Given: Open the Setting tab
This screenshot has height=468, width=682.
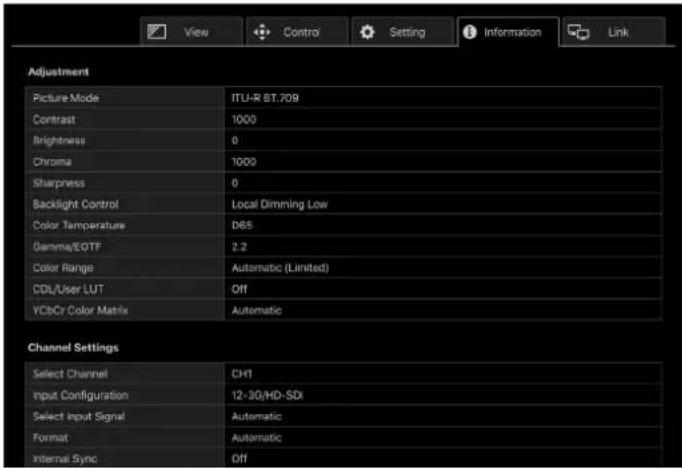Looking at the screenshot, I should click(x=402, y=31).
